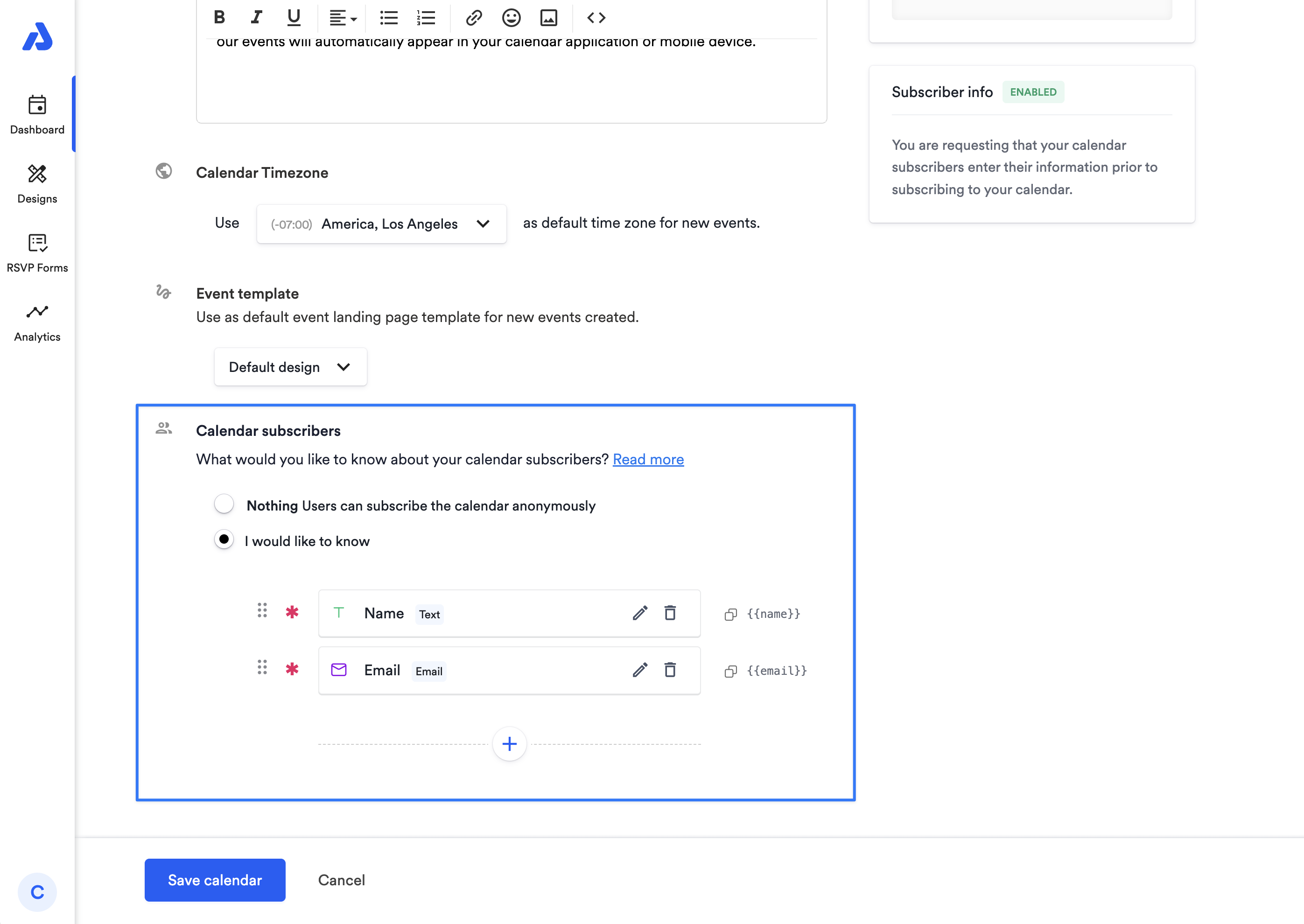Select Nothing anonymous subscription option
This screenshot has width=1304, height=924.
(x=224, y=504)
